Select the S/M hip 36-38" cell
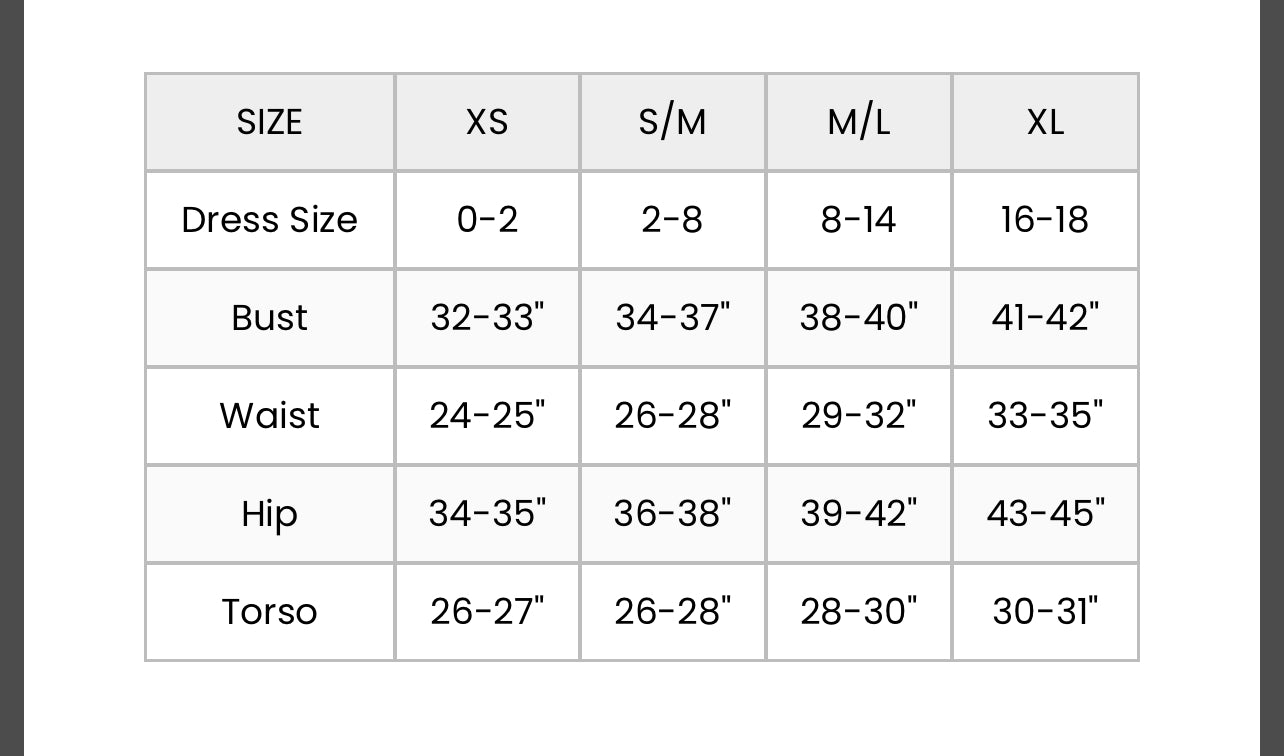This screenshot has width=1284, height=756. coord(673,514)
